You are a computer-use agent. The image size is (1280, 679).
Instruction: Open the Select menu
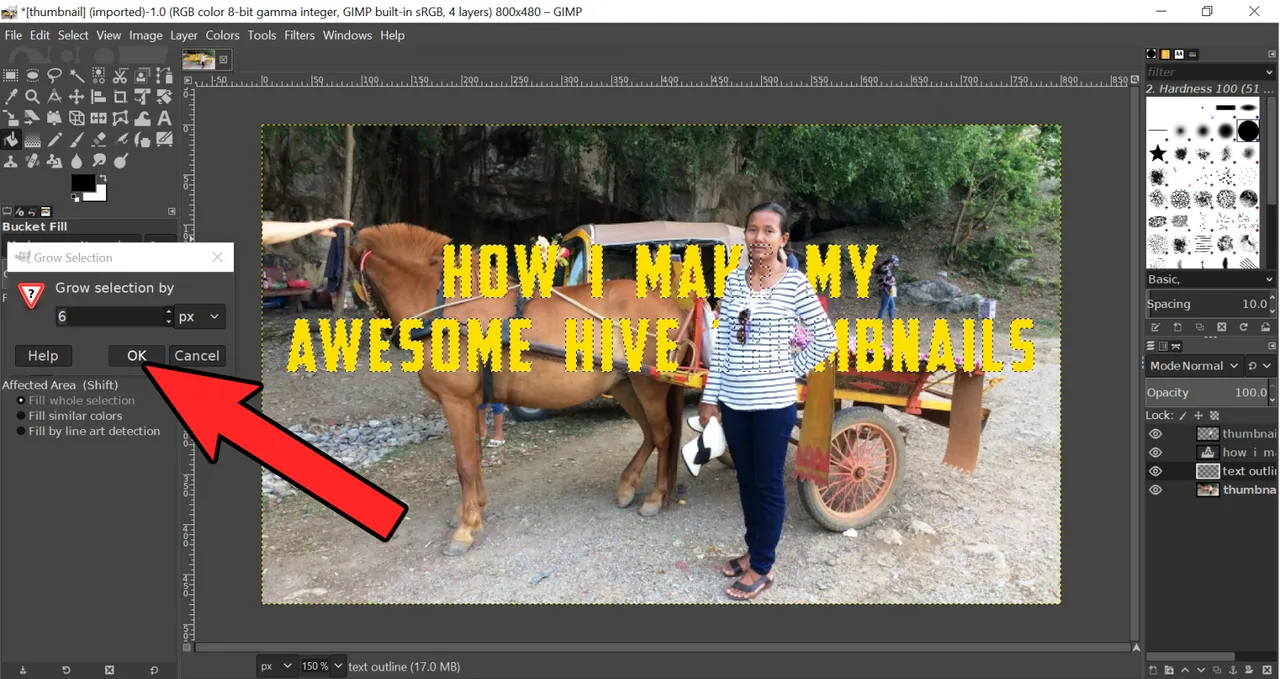point(73,35)
